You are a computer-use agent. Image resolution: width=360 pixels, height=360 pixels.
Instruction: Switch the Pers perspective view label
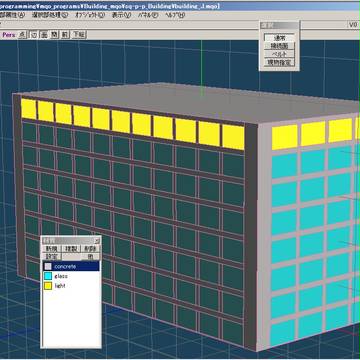click(x=9, y=35)
